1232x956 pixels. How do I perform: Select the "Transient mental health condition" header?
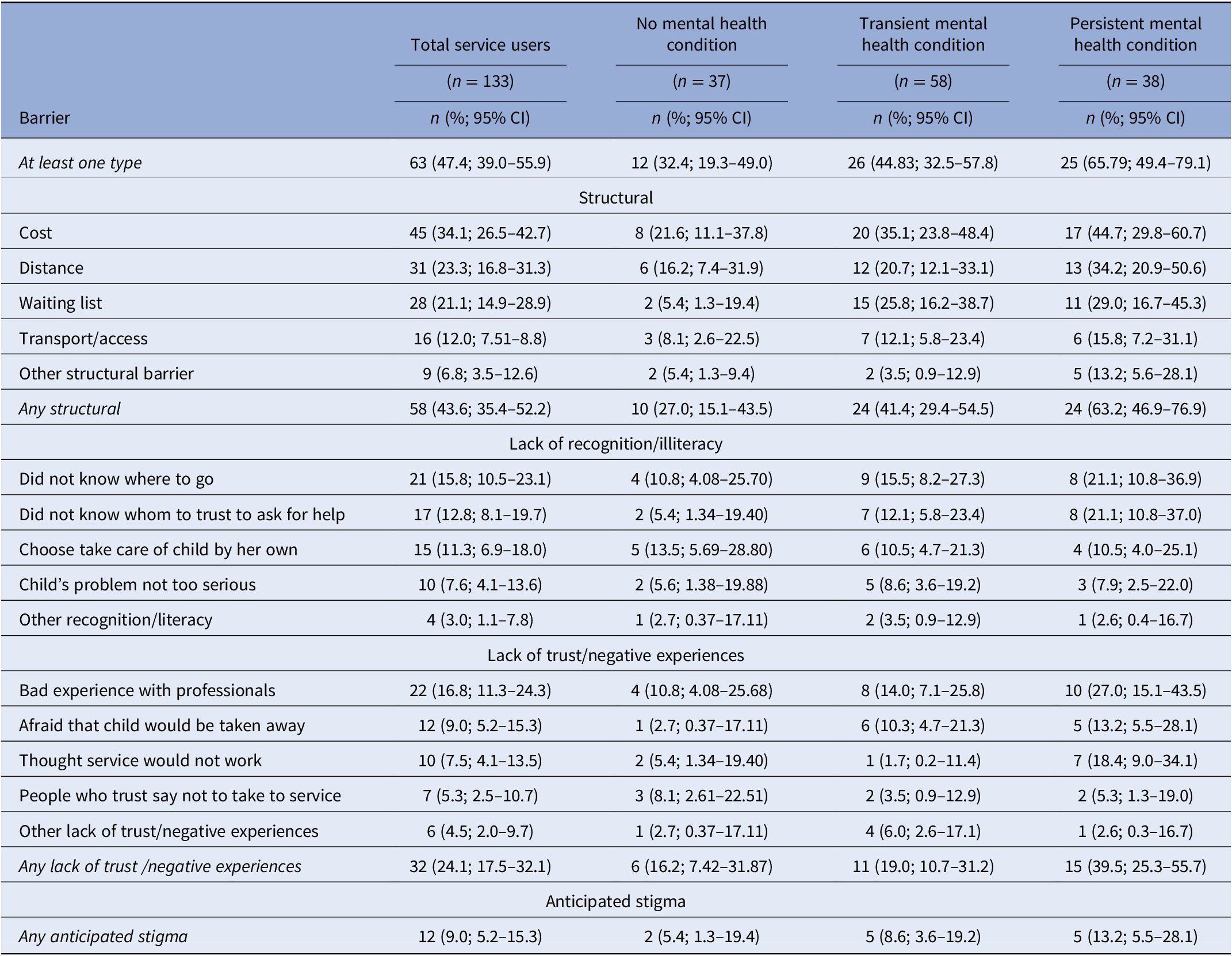[x=923, y=34]
